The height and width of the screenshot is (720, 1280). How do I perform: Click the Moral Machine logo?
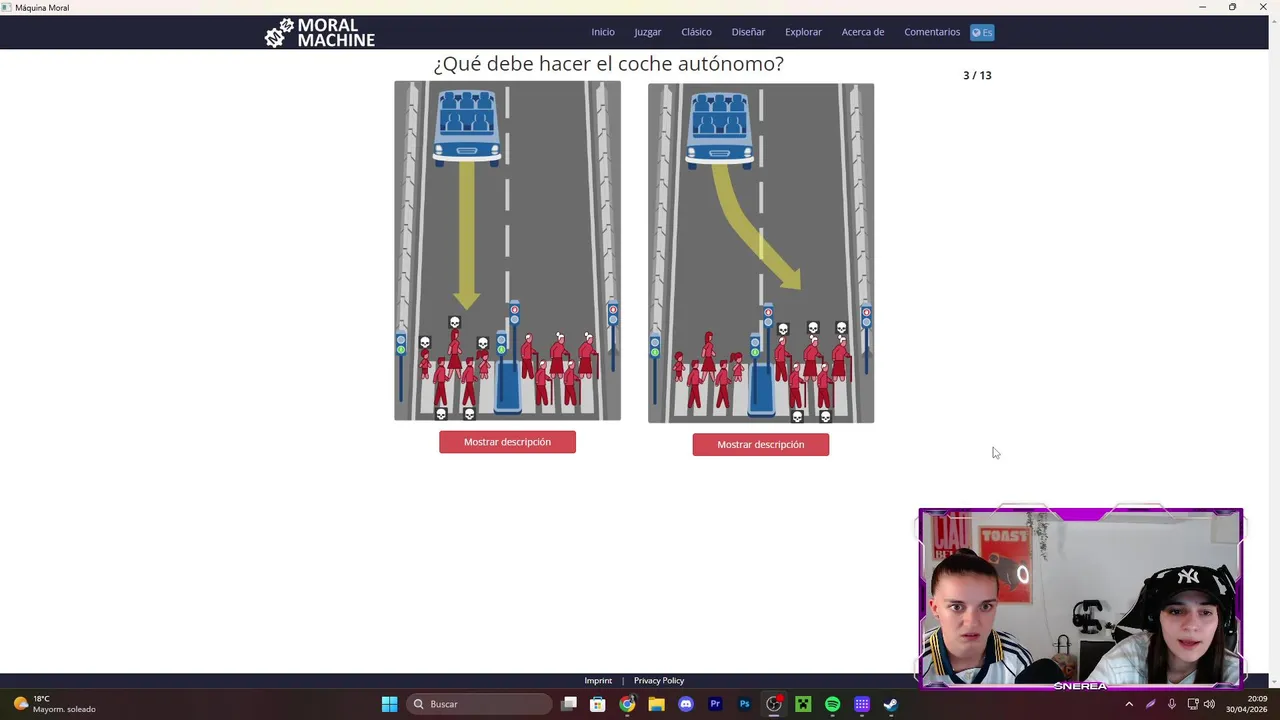[320, 32]
